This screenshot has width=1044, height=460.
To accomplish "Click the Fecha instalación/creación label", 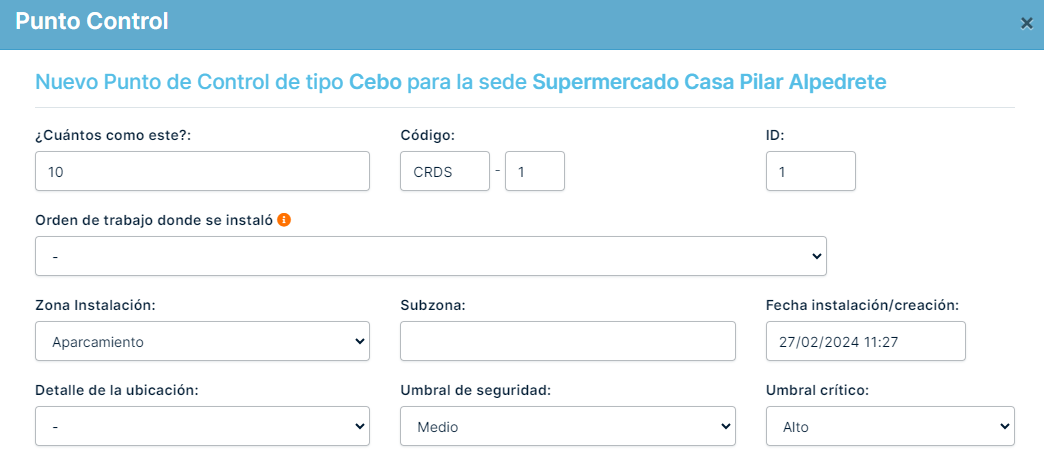I will click(862, 305).
